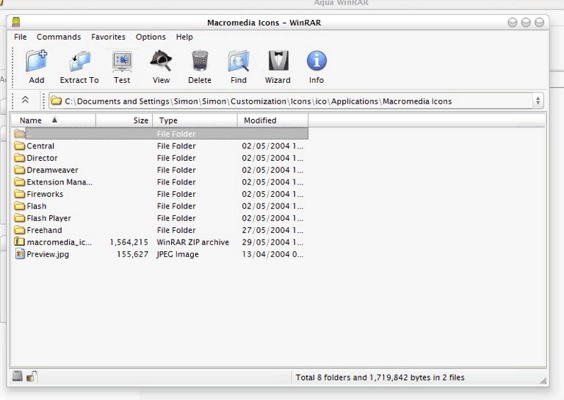Click the 1,564,215 size value

129,242
